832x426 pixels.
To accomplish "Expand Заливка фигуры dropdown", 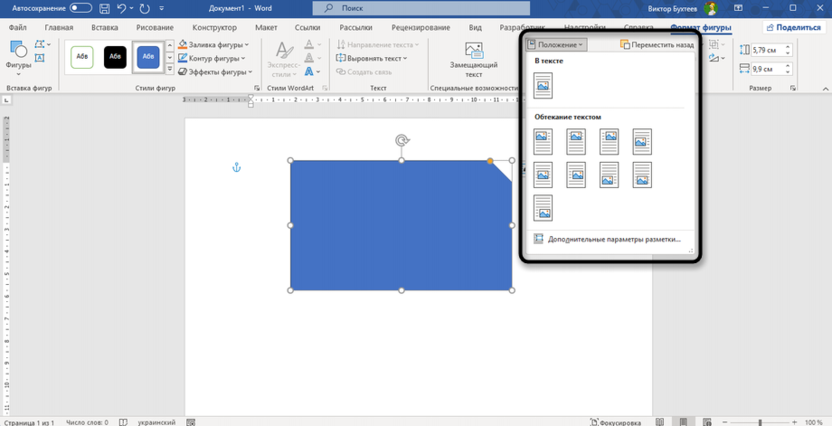I will click(213, 45).
